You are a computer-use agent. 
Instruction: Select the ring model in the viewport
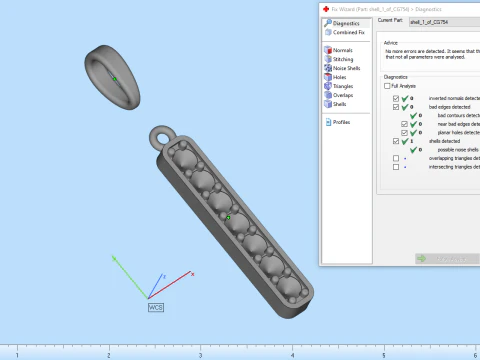(x=112, y=77)
